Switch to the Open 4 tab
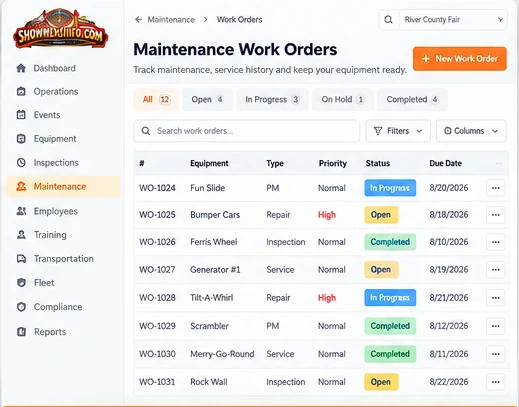 pos(207,99)
